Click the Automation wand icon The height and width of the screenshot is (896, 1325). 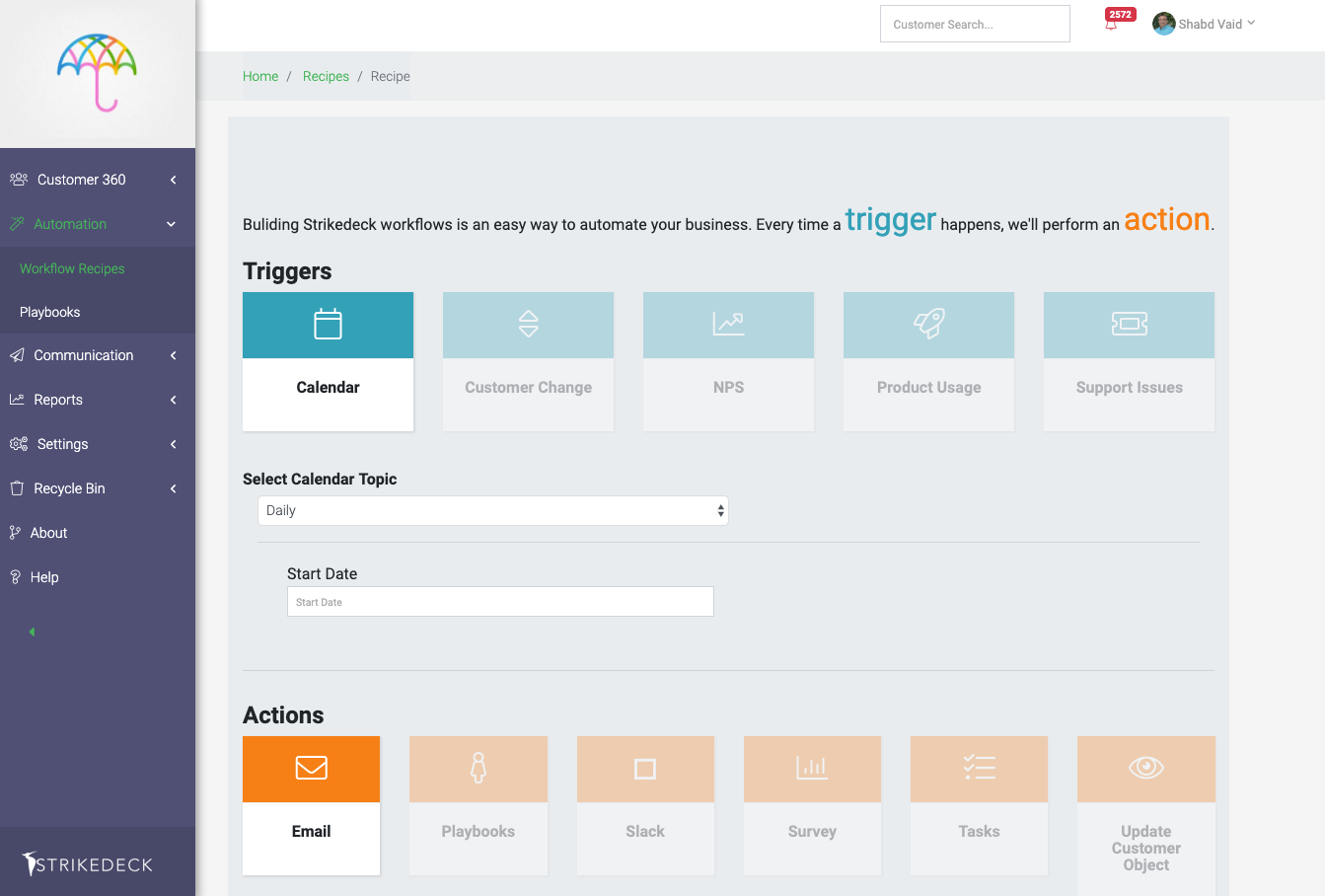click(17, 224)
